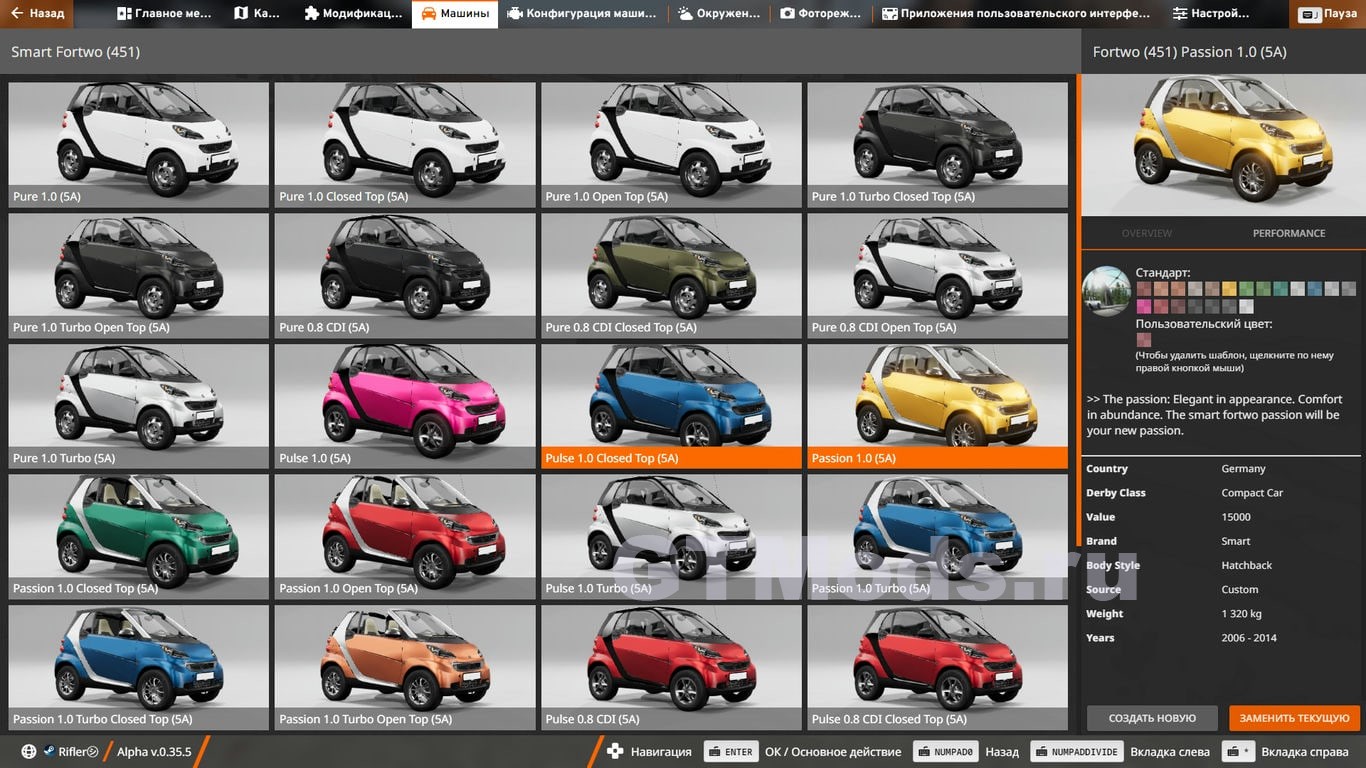Select the green Passion 1.0 Closed Top (5A) car

click(x=139, y=537)
